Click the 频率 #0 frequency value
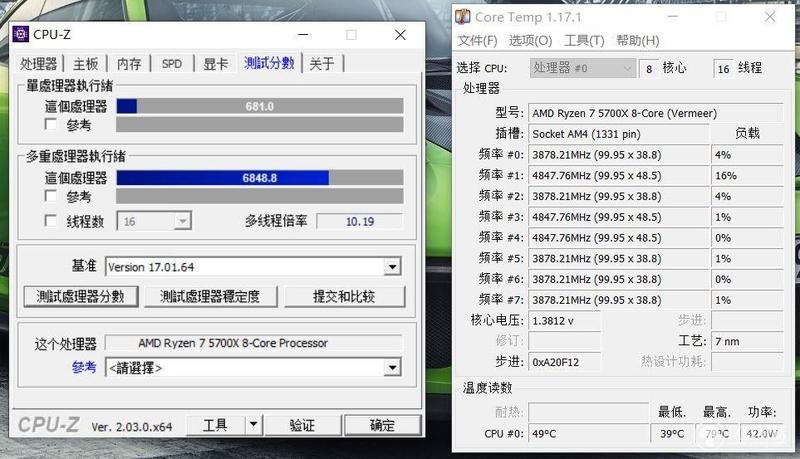The height and width of the screenshot is (459, 800). pyautogui.click(x=618, y=155)
